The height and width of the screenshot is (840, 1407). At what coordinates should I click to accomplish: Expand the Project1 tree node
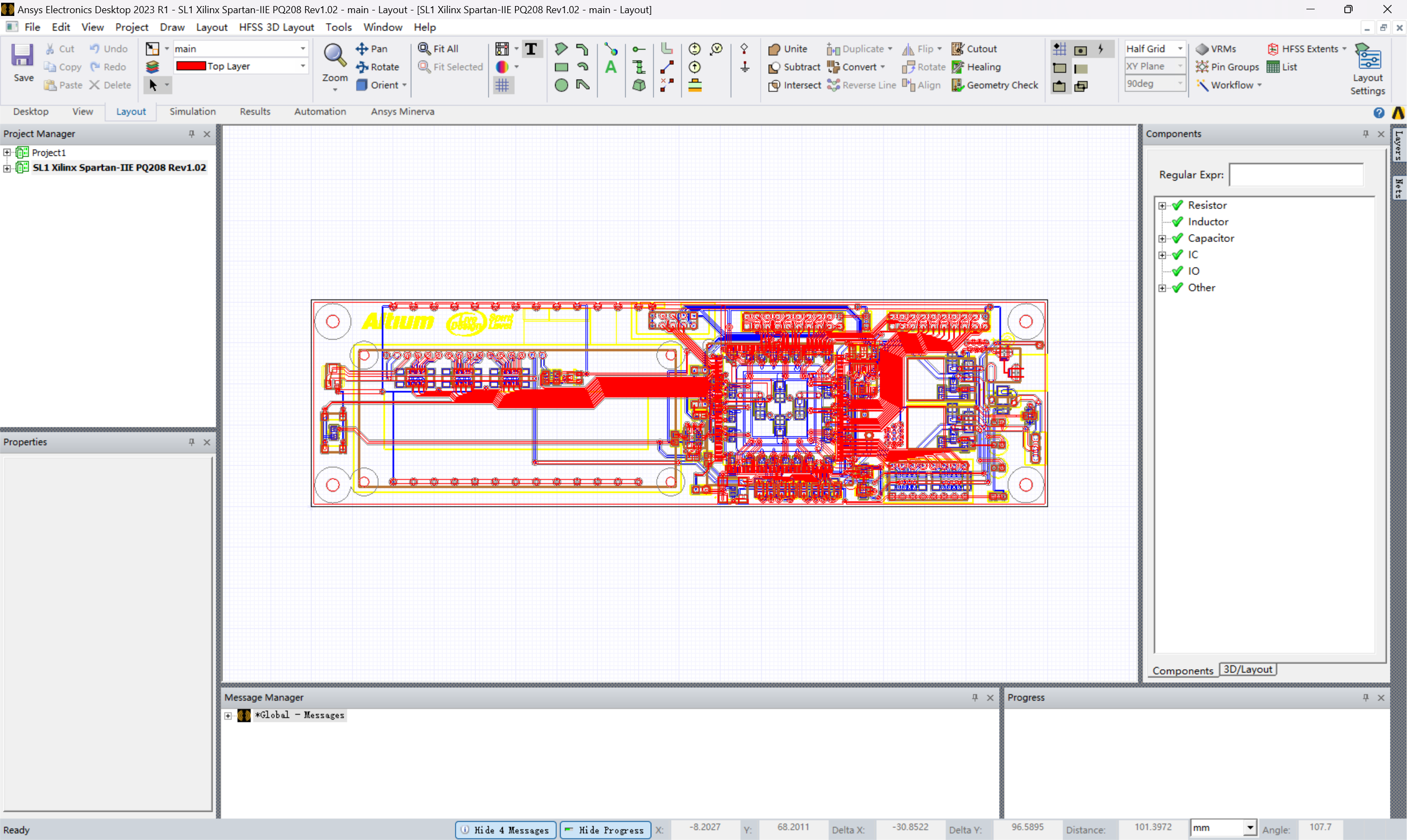[x=7, y=152]
